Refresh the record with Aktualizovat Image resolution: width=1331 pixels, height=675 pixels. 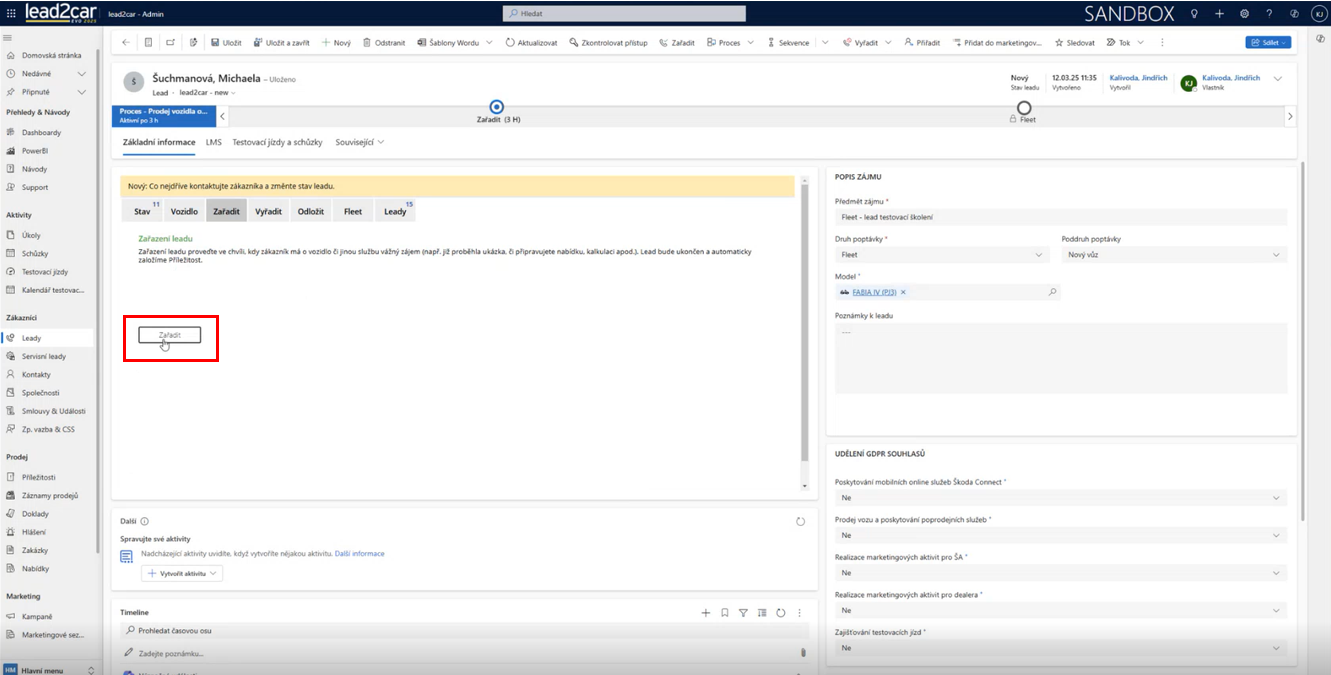pyautogui.click(x=510, y=43)
